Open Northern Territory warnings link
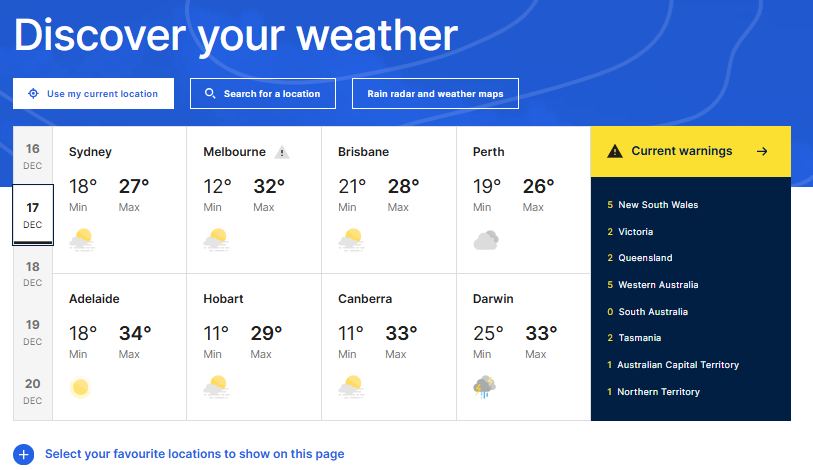 (x=658, y=392)
